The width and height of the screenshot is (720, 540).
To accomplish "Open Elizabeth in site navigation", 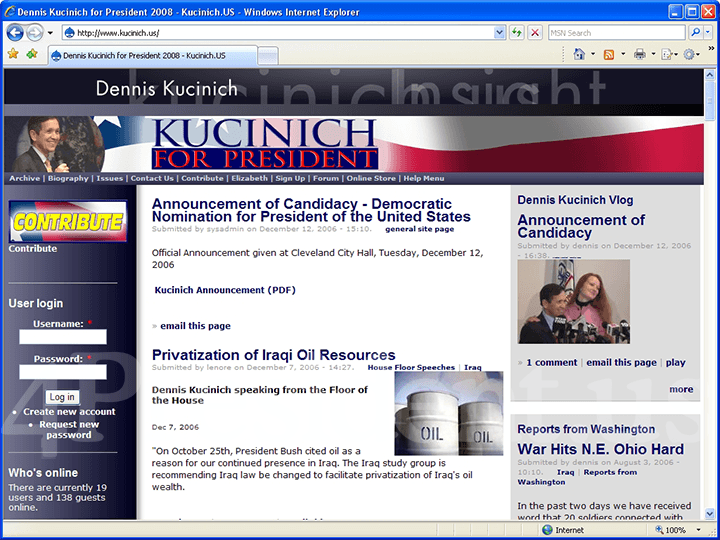I will point(249,178).
